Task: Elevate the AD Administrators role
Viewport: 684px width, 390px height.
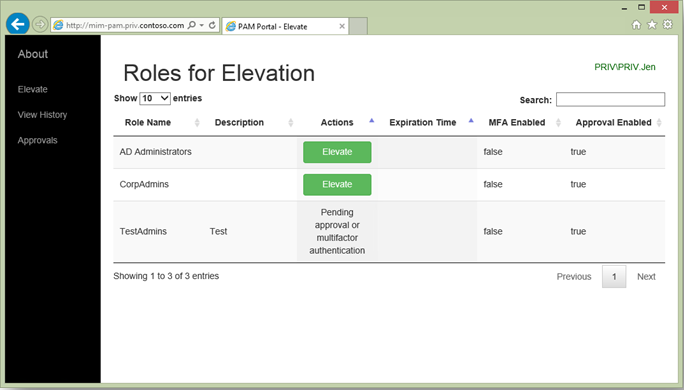Action: 337,152
